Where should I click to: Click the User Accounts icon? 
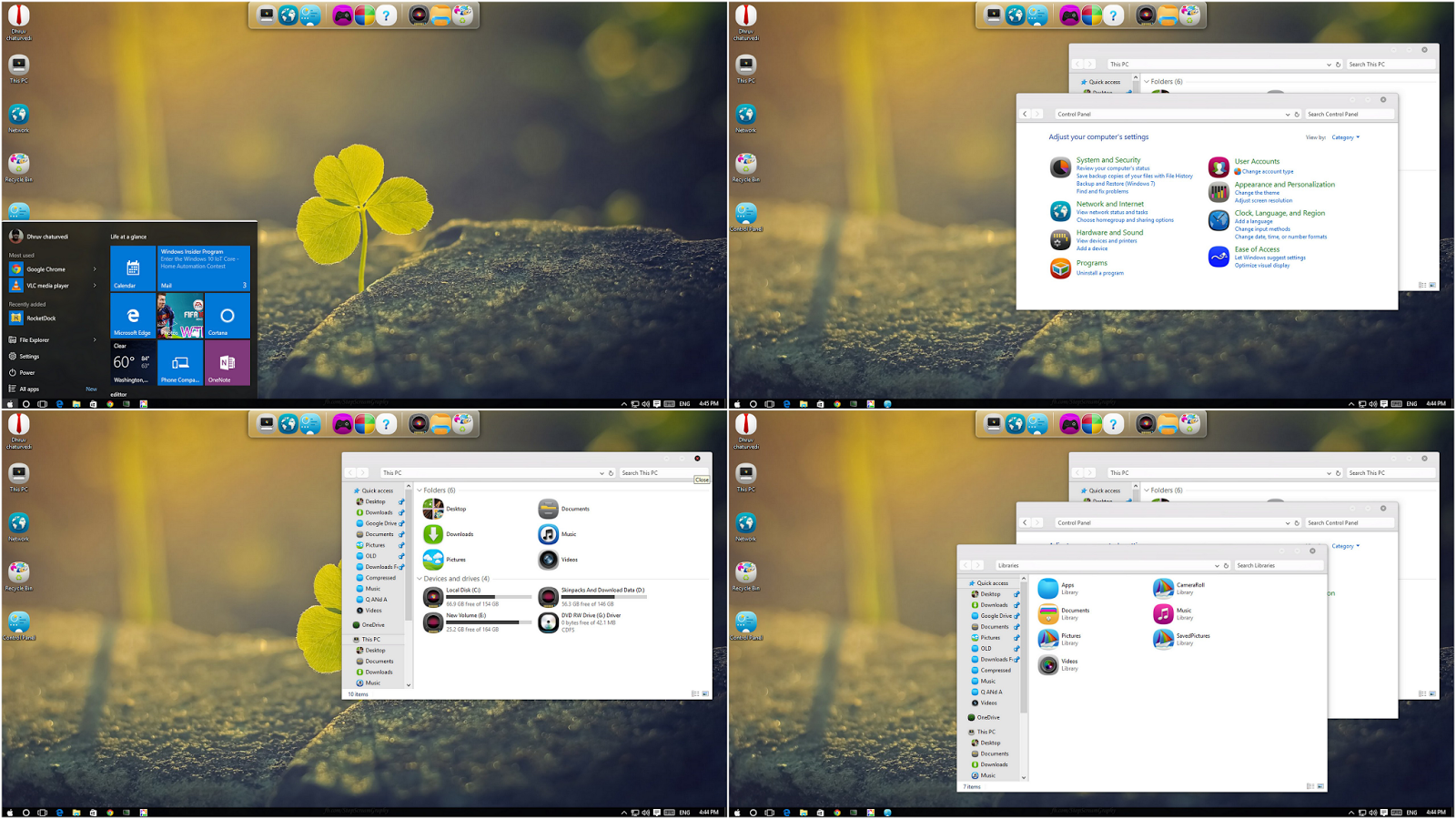(x=1218, y=167)
